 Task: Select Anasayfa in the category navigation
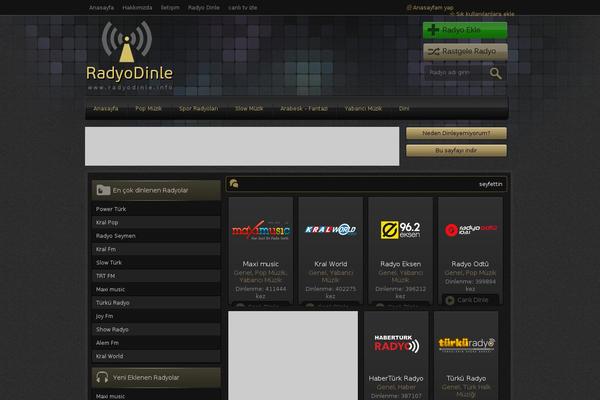(106, 109)
